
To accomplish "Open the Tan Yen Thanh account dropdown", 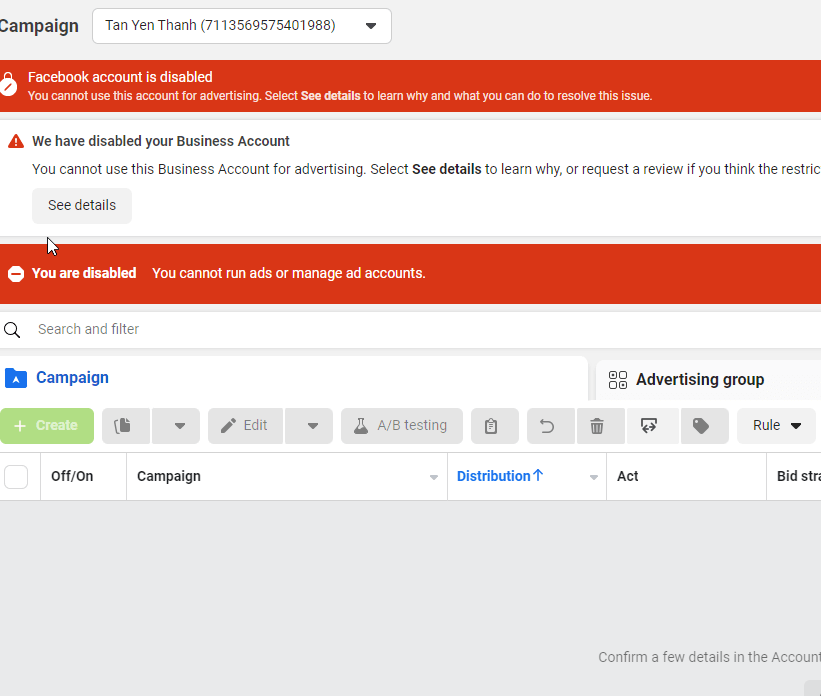I will 241,26.
